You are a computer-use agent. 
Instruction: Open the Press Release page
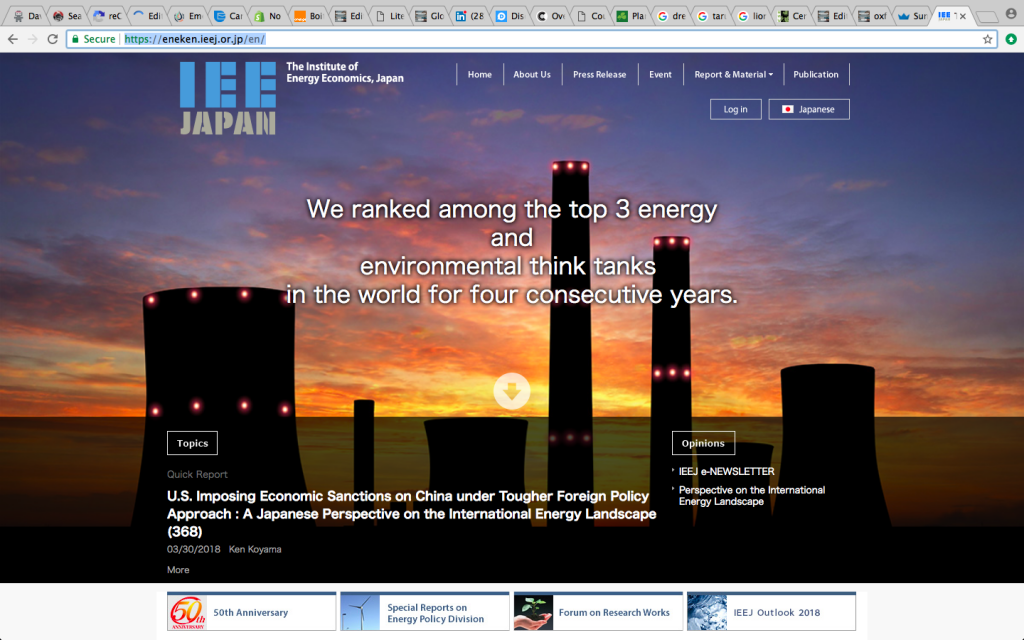click(599, 75)
